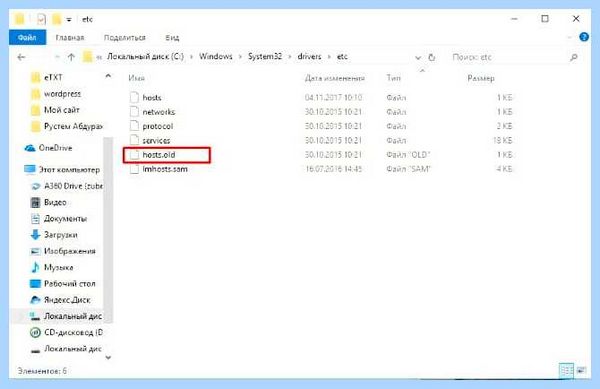Open Explorer help icon
The height and width of the screenshot is (389, 600).
click(584, 37)
